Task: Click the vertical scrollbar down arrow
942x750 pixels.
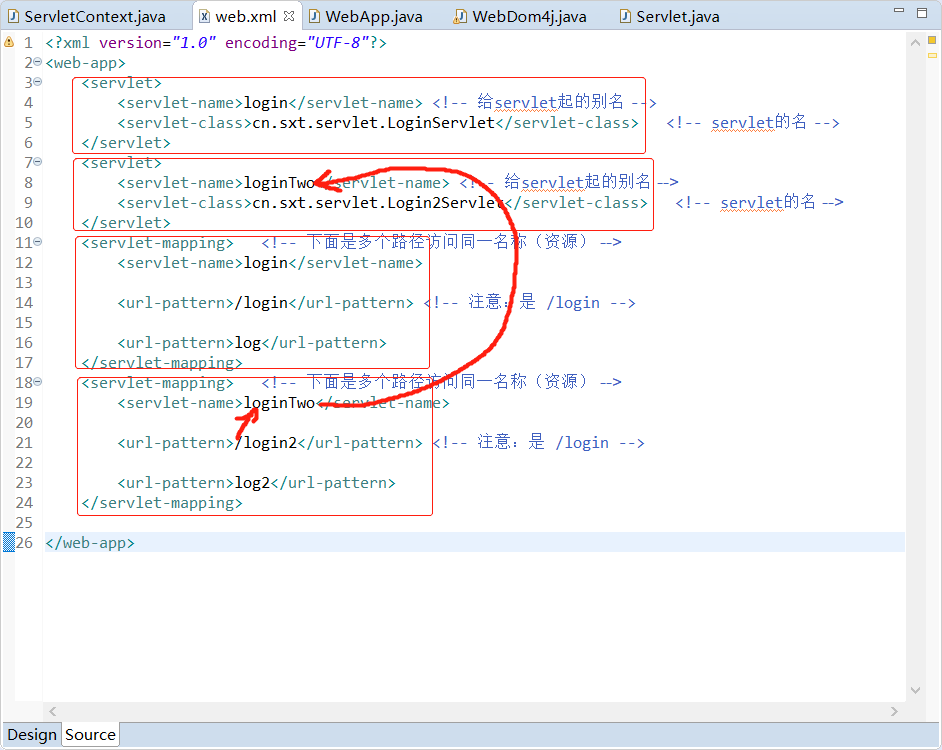Action: click(915, 690)
